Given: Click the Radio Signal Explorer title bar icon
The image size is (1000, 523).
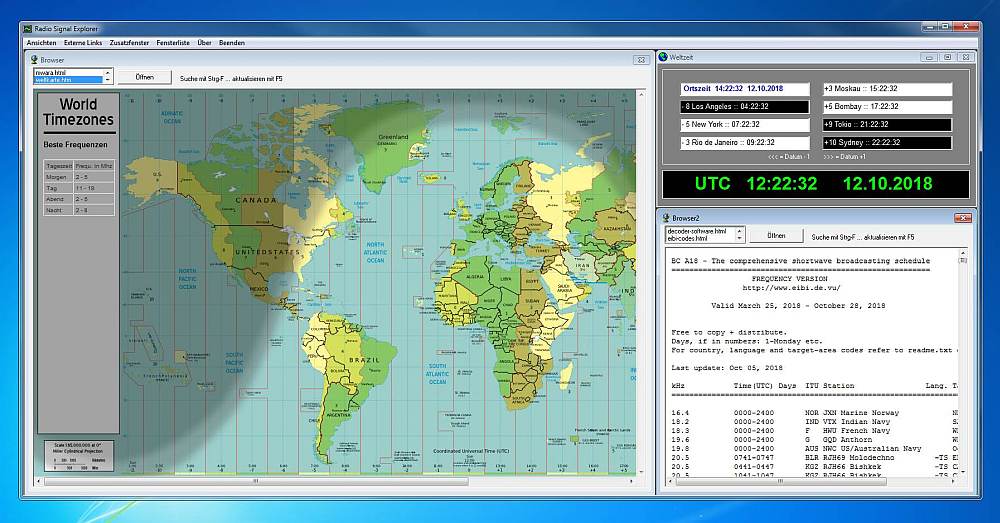Looking at the screenshot, I should (27, 29).
